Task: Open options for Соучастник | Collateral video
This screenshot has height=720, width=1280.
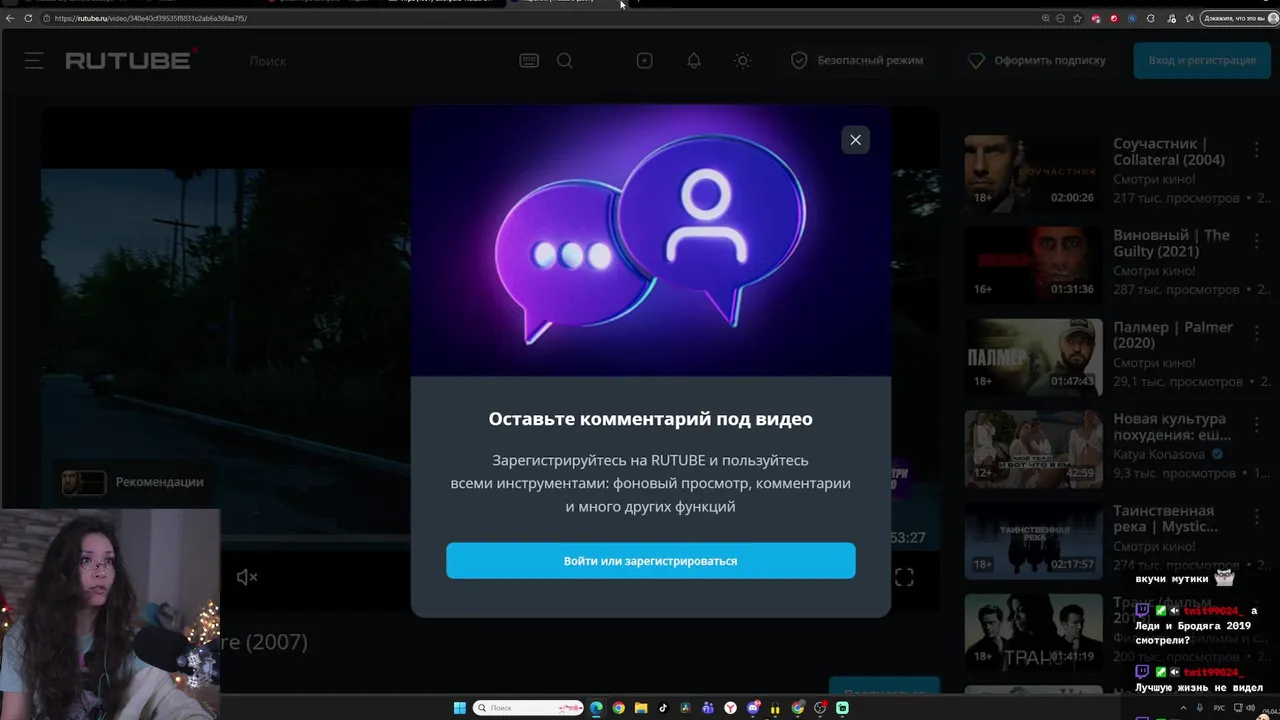Action: 1257,151
